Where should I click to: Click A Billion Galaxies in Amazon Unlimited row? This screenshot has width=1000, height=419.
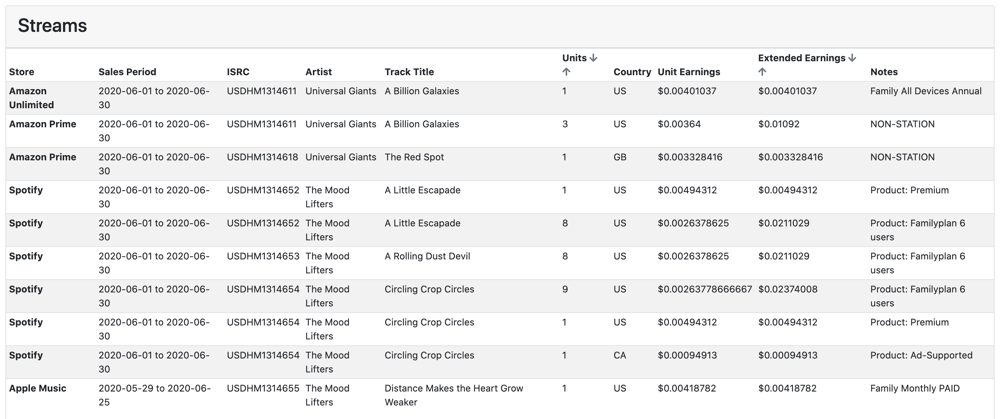tap(422, 91)
